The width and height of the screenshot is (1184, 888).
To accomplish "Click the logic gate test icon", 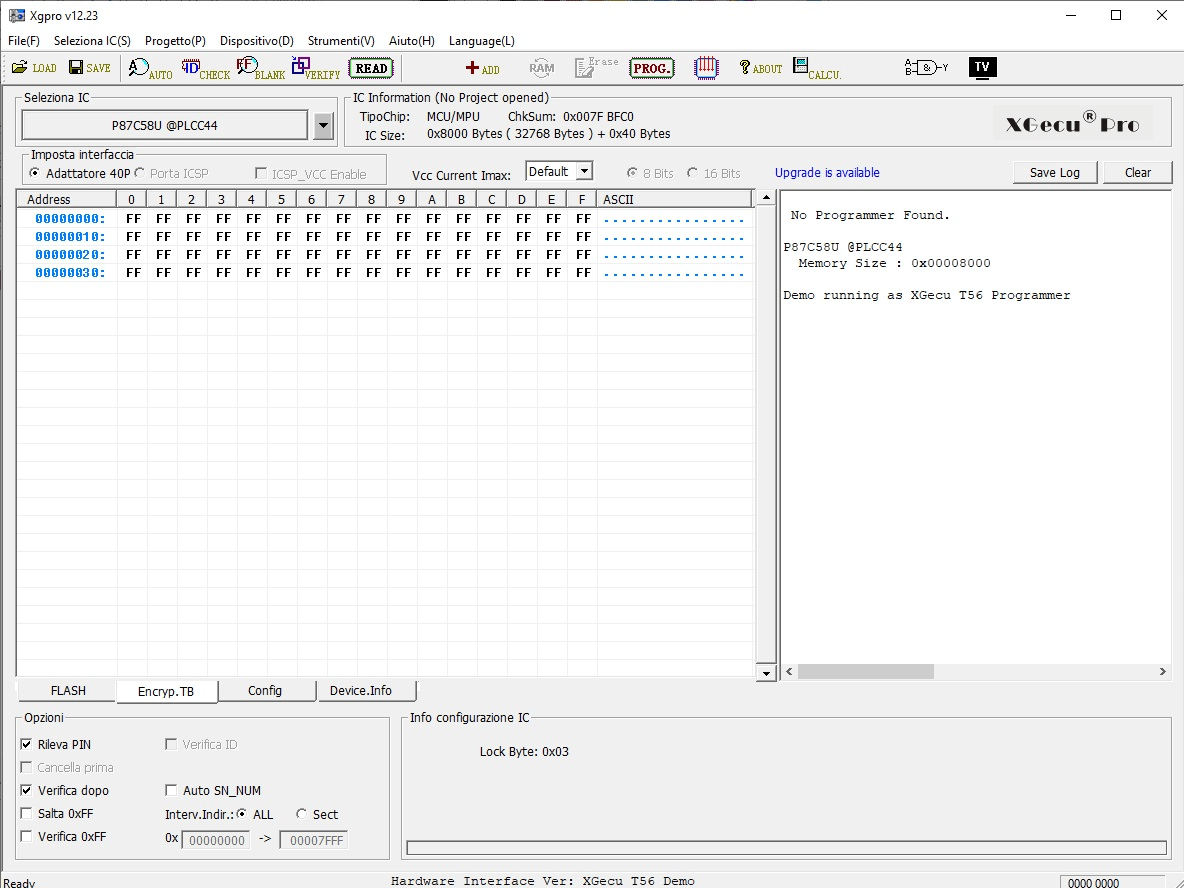I will [x=926, y=68].
